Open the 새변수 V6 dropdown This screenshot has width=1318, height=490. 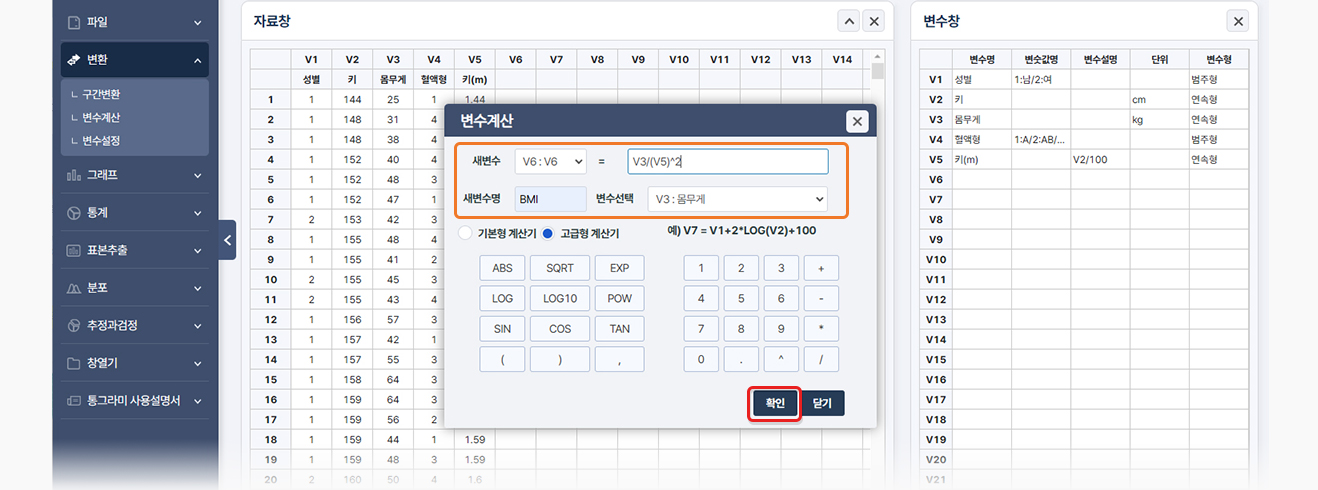[550, 161]
